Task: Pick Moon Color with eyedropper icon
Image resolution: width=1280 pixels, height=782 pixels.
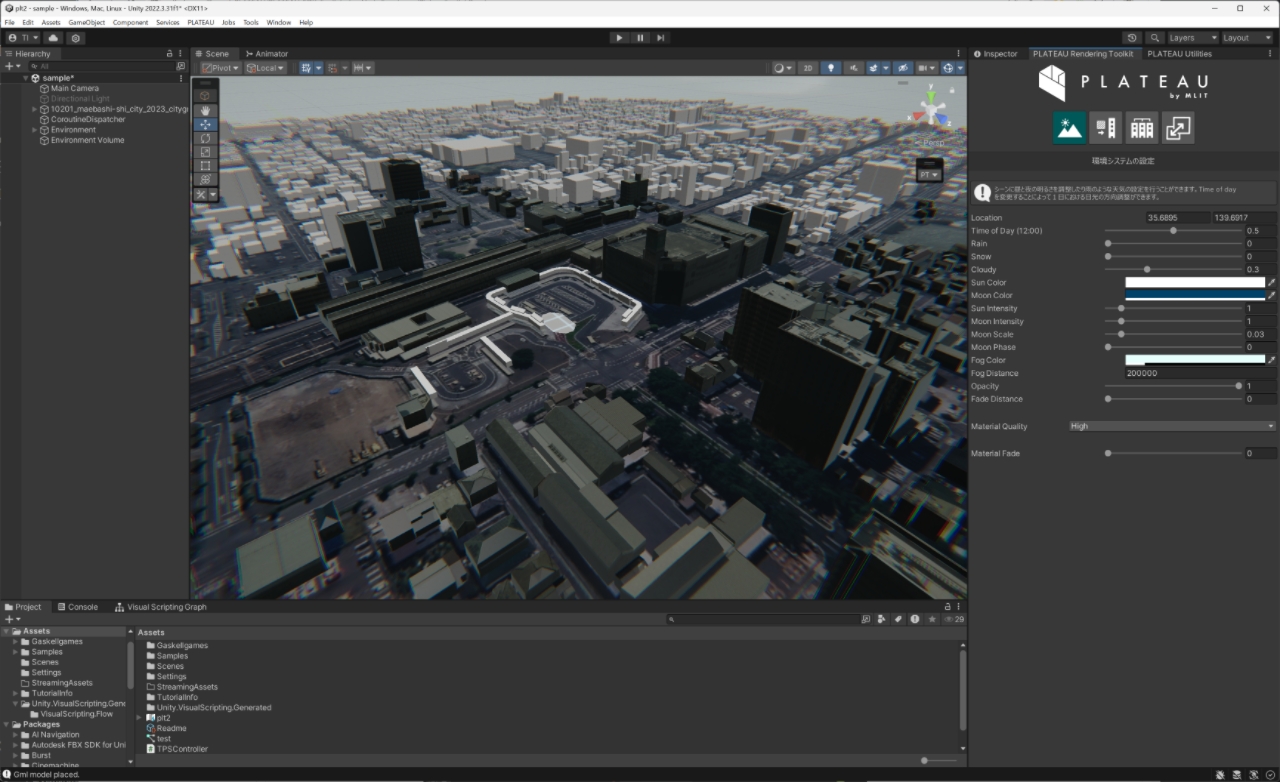Action: 1272,296
